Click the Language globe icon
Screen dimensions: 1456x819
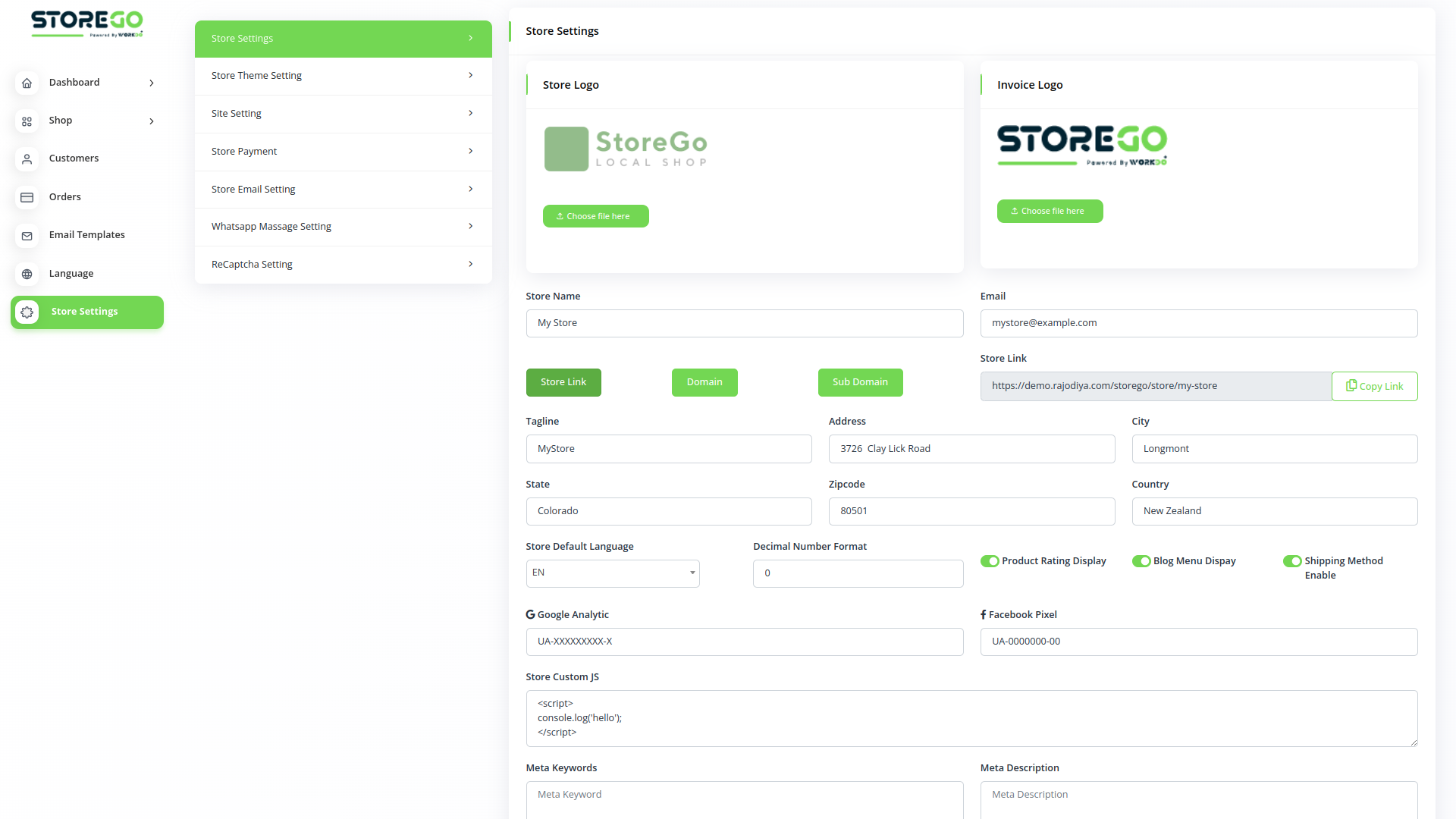pos(27,275)
